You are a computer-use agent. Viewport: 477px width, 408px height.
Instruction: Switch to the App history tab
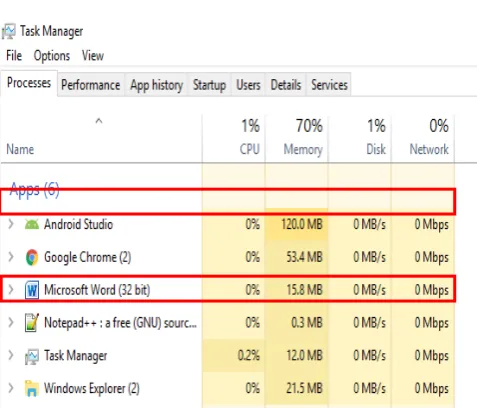coord(156,85)
